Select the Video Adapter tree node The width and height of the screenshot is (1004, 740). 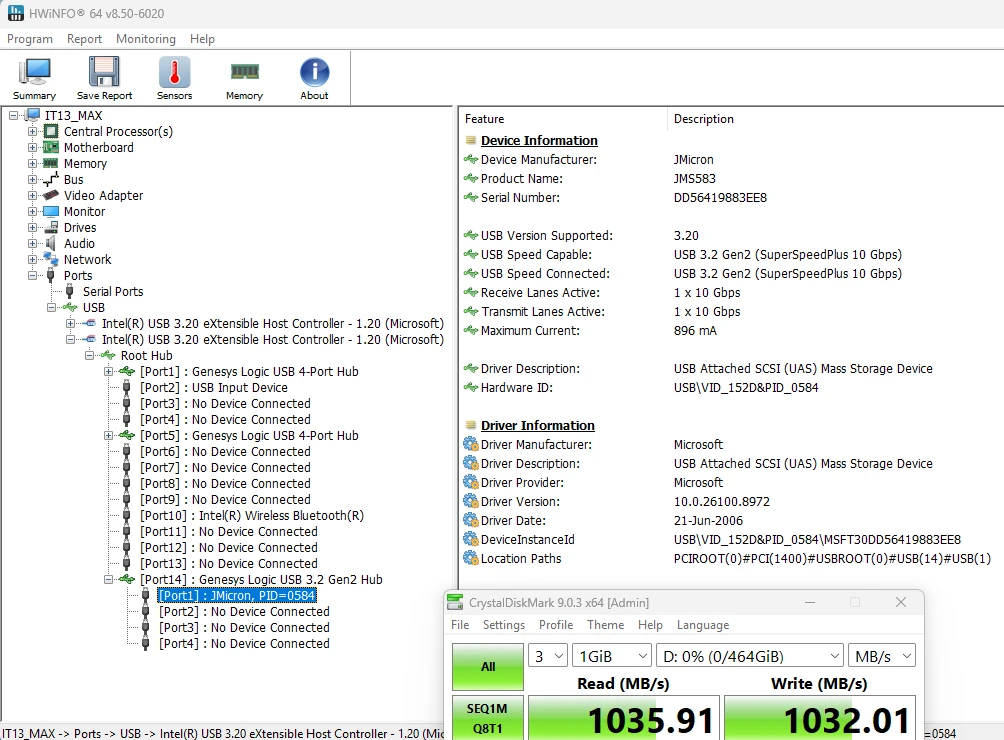click(x=103, y=196)
